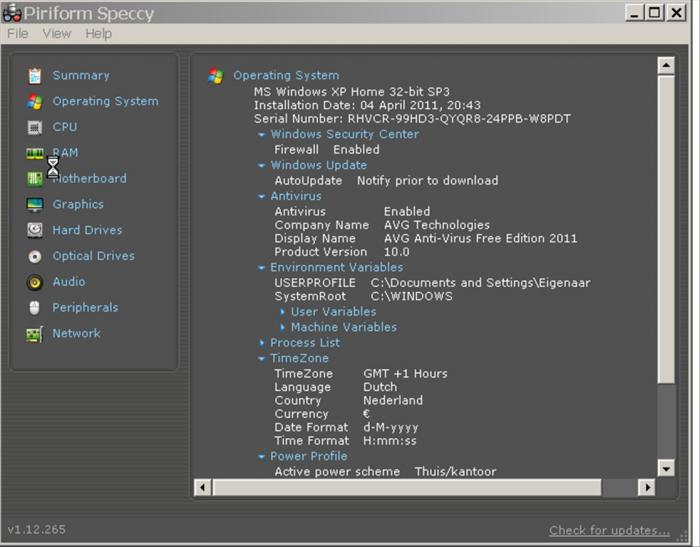The height and width of the screenshot is (547, 700).
Task: Click the Firewall Enabled row
Action: 327,150
